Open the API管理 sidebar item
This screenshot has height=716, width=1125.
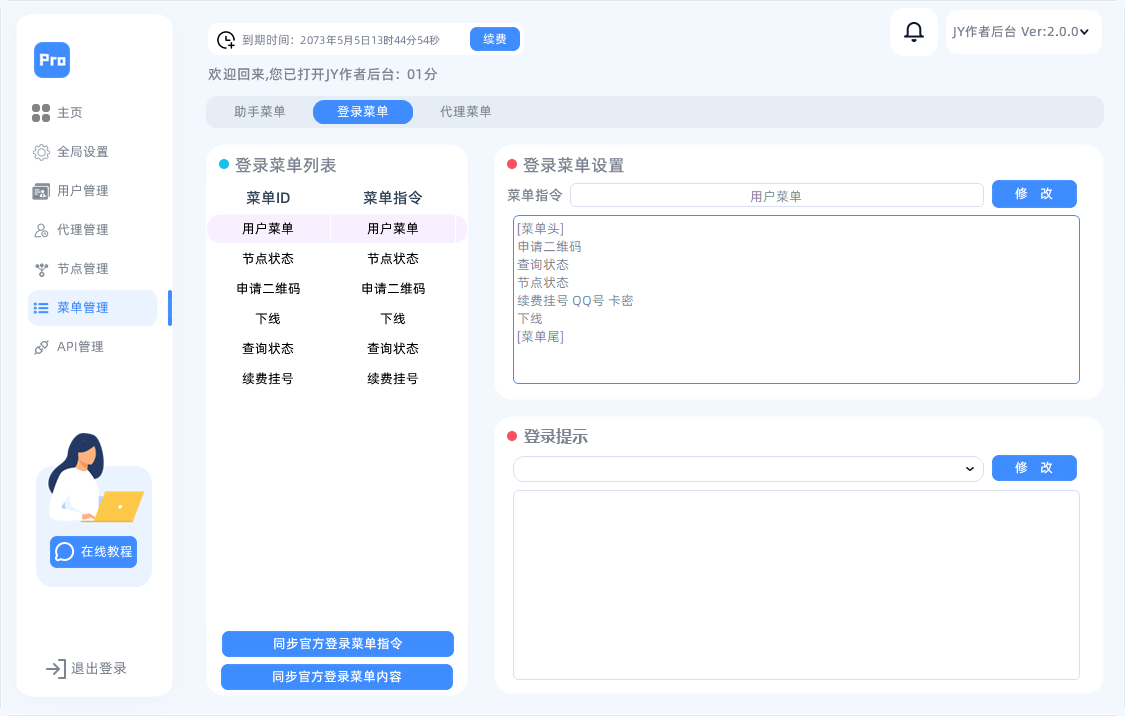click(42, 347)
